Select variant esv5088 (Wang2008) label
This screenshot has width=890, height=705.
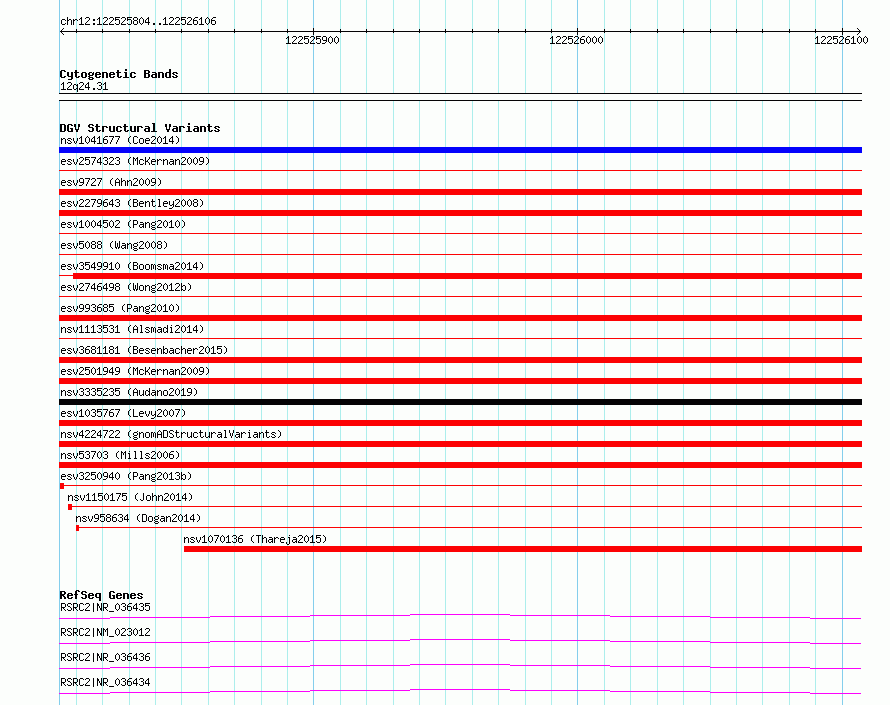114,245
